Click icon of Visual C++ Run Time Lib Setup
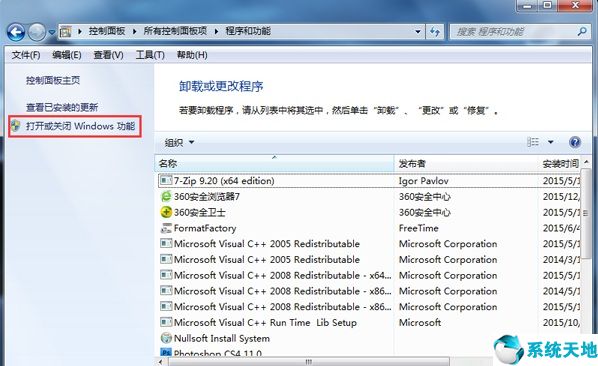The width and height of the screenshot is (598, 366). pos(166,322)
